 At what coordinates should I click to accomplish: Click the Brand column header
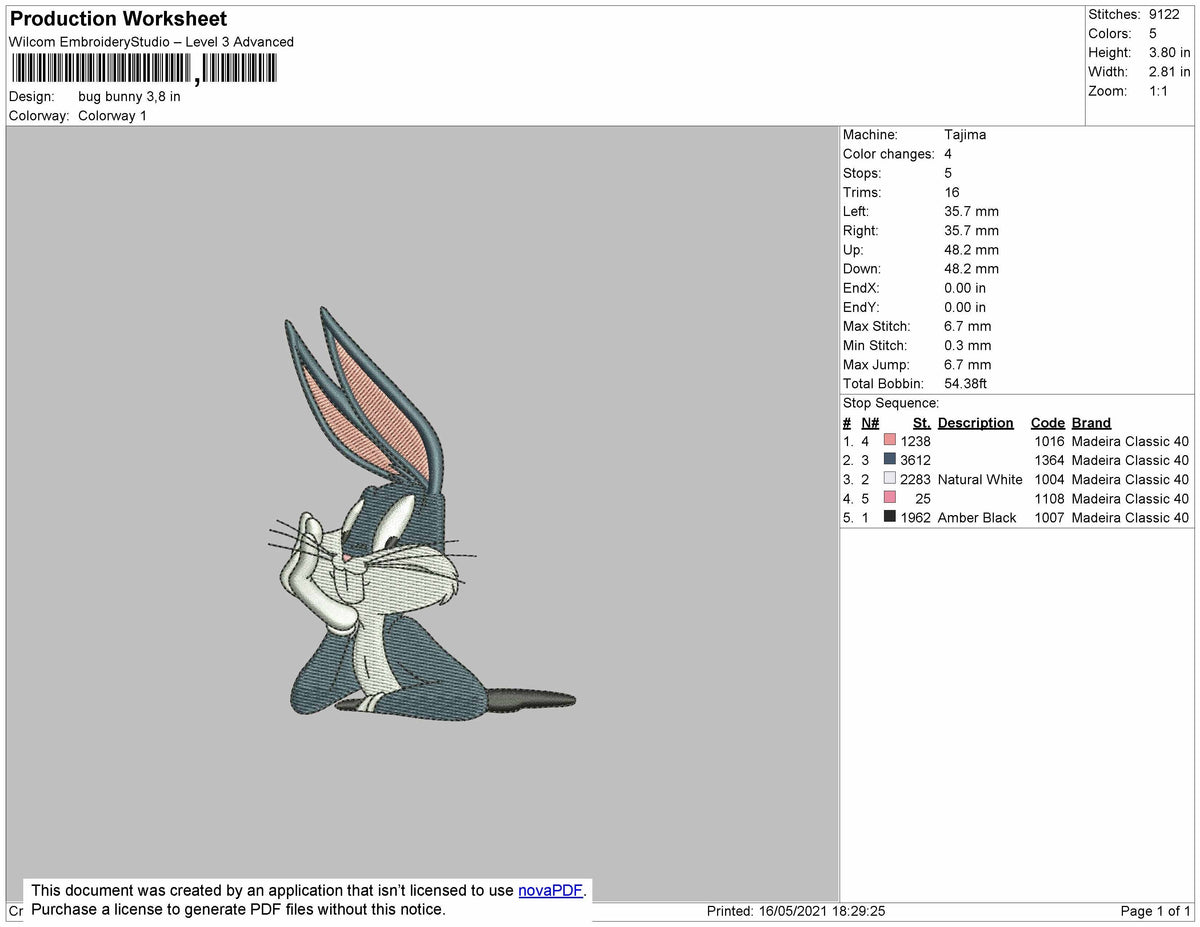tap(1090, 422)
